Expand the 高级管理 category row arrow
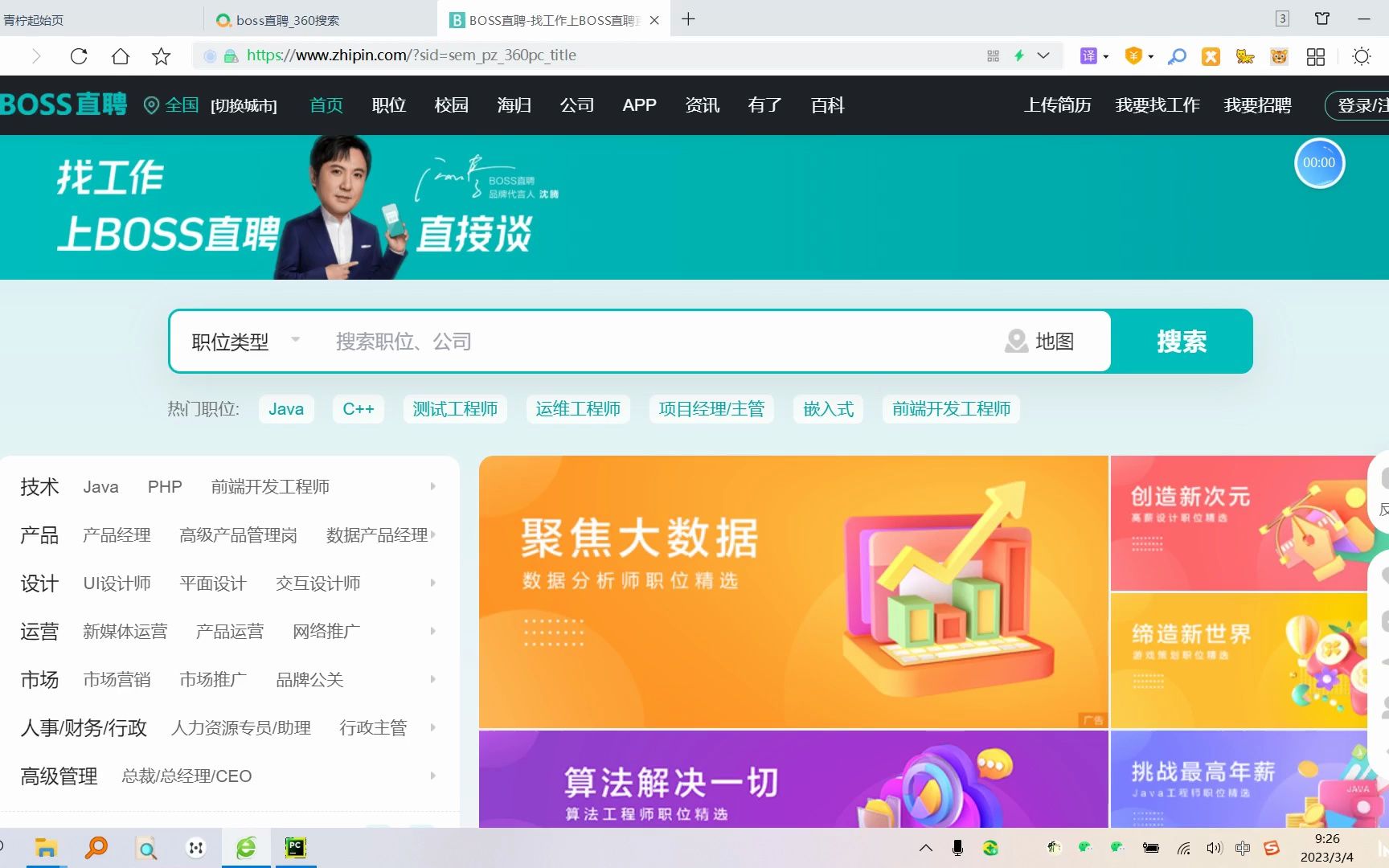 [x=432, y=776]
